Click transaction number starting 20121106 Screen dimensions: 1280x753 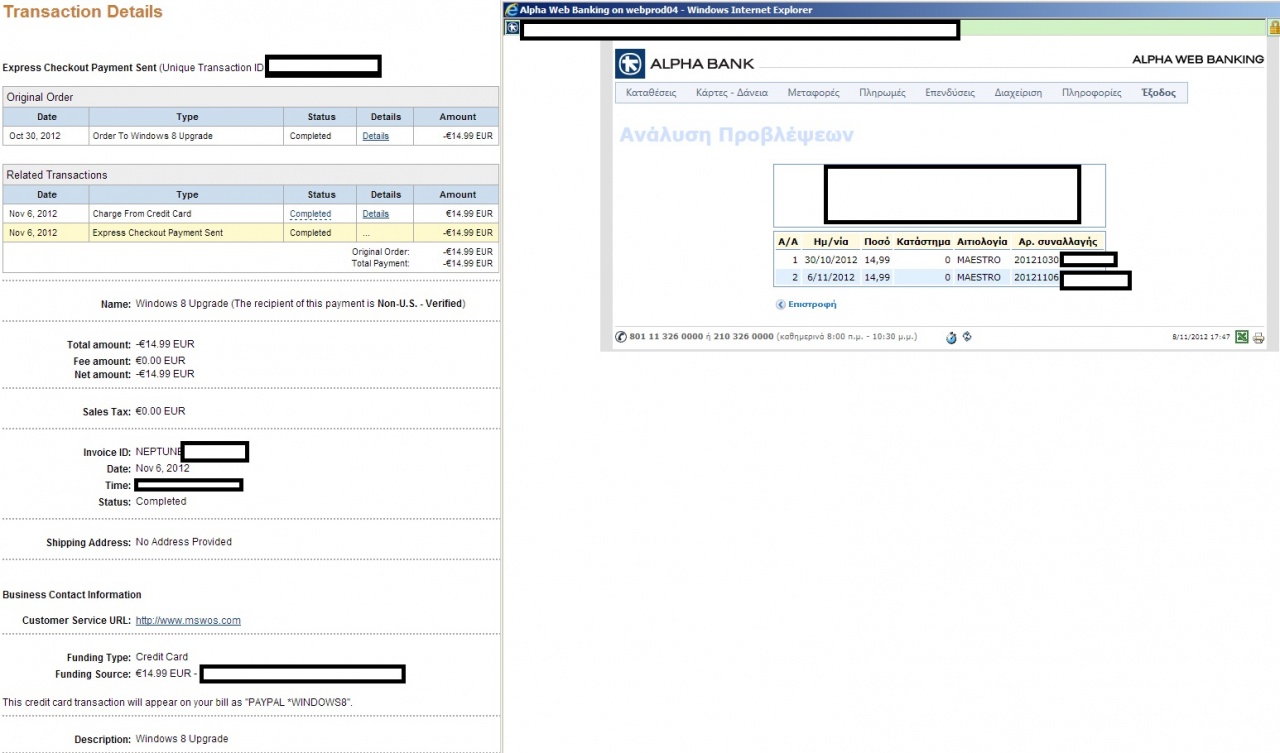[1037, 277]
